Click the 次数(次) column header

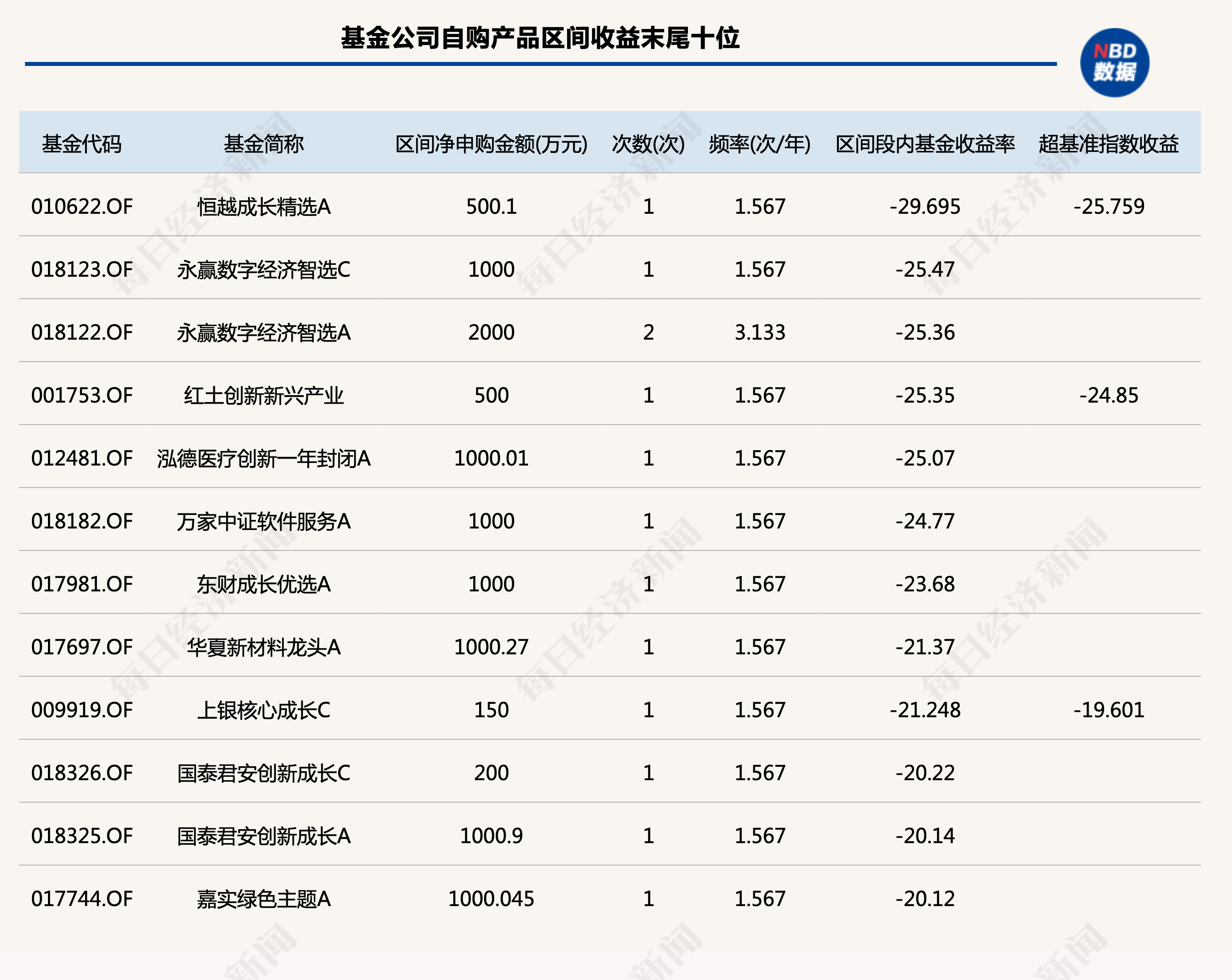pos(648,144)
